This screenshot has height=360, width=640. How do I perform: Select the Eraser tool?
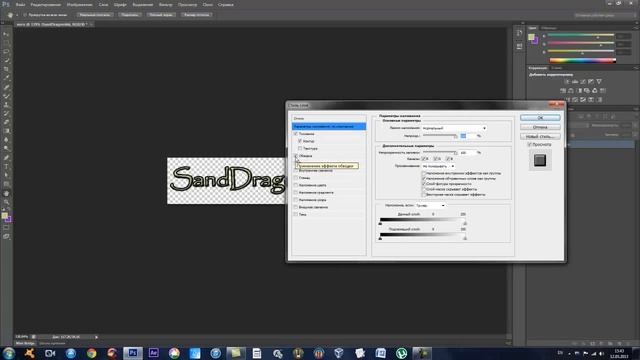coord(6,122)
